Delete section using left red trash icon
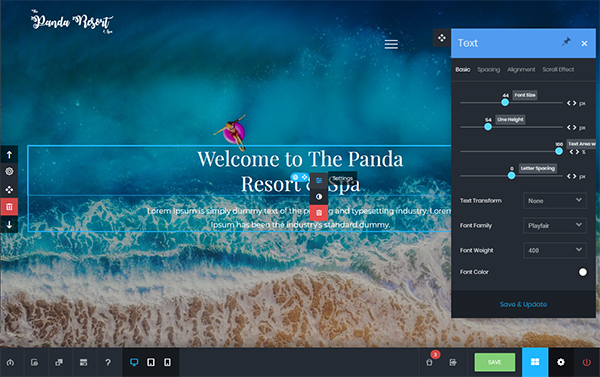Screen dimensions: 600x377 [9, 207]
